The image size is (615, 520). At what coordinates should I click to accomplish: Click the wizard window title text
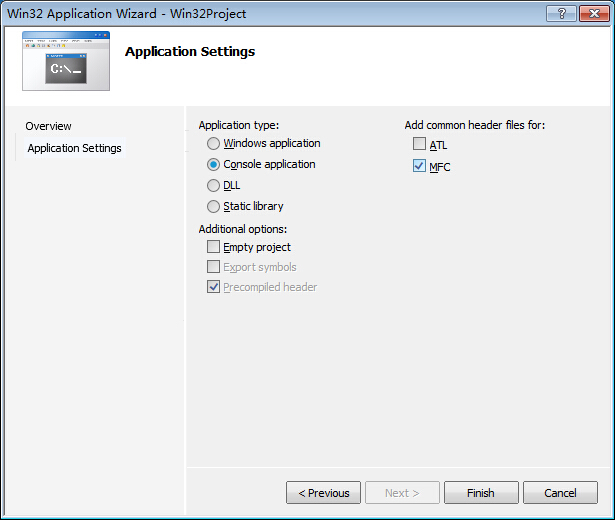126,14
